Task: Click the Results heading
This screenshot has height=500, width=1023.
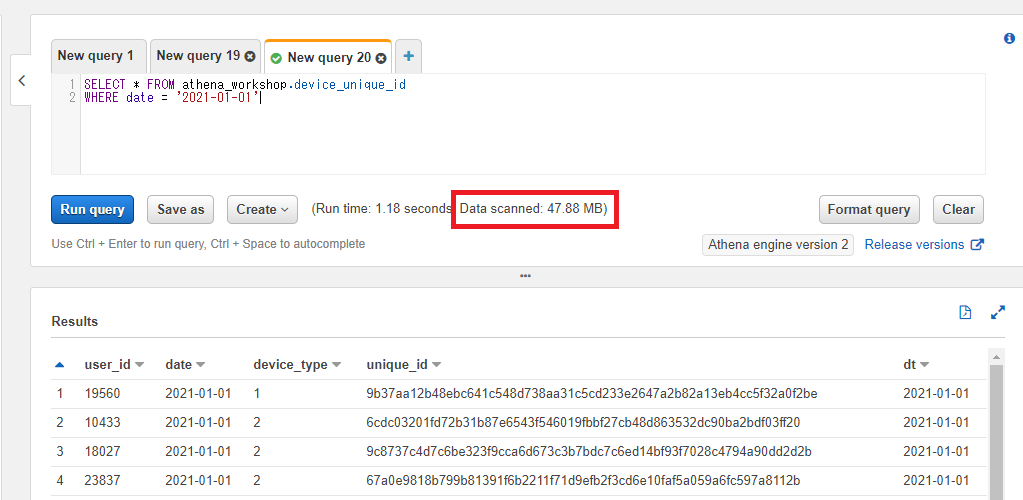Action: pyautogui.click(x=75, y=322)
